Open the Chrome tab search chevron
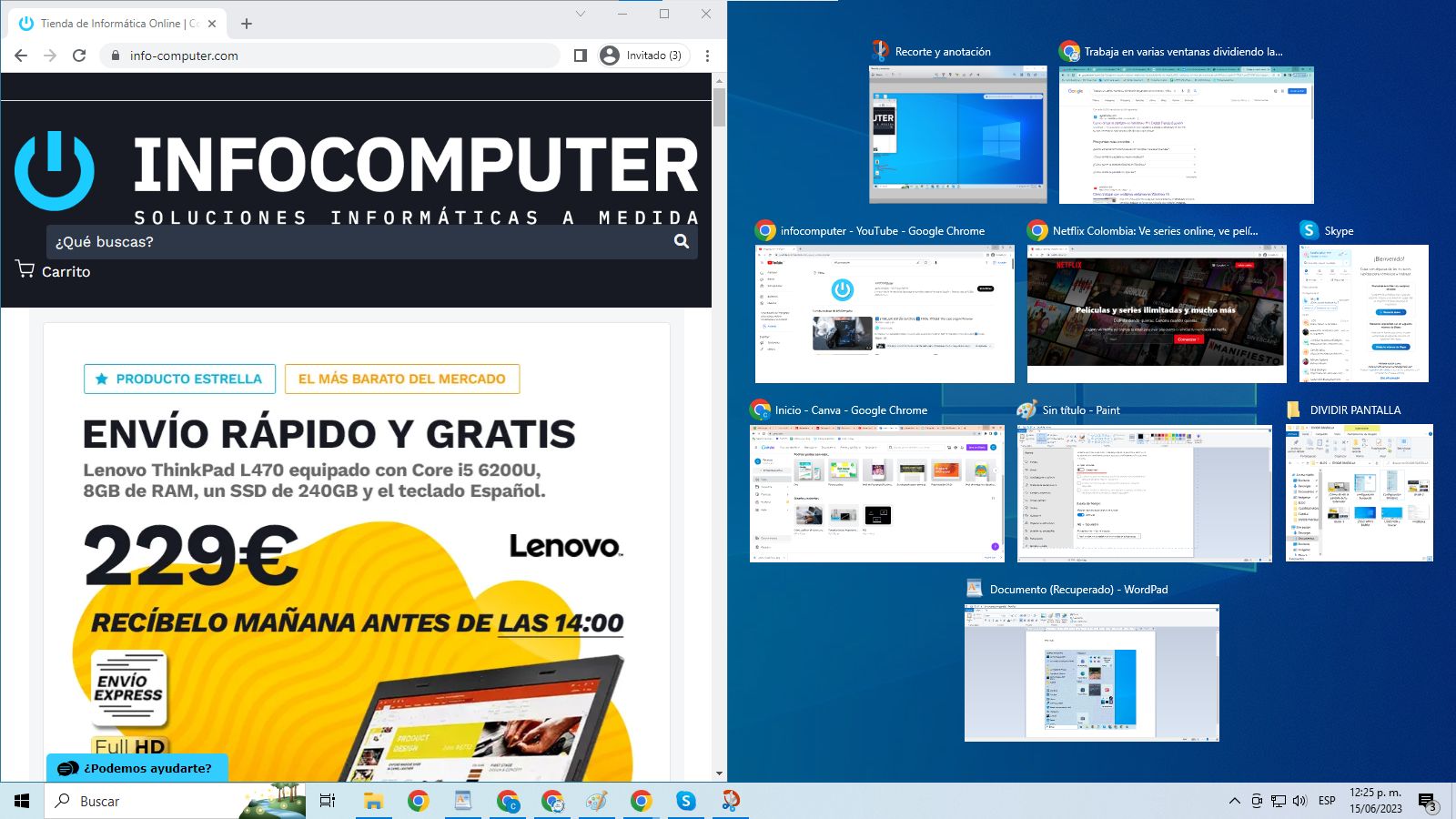 [x=581, y=15]
